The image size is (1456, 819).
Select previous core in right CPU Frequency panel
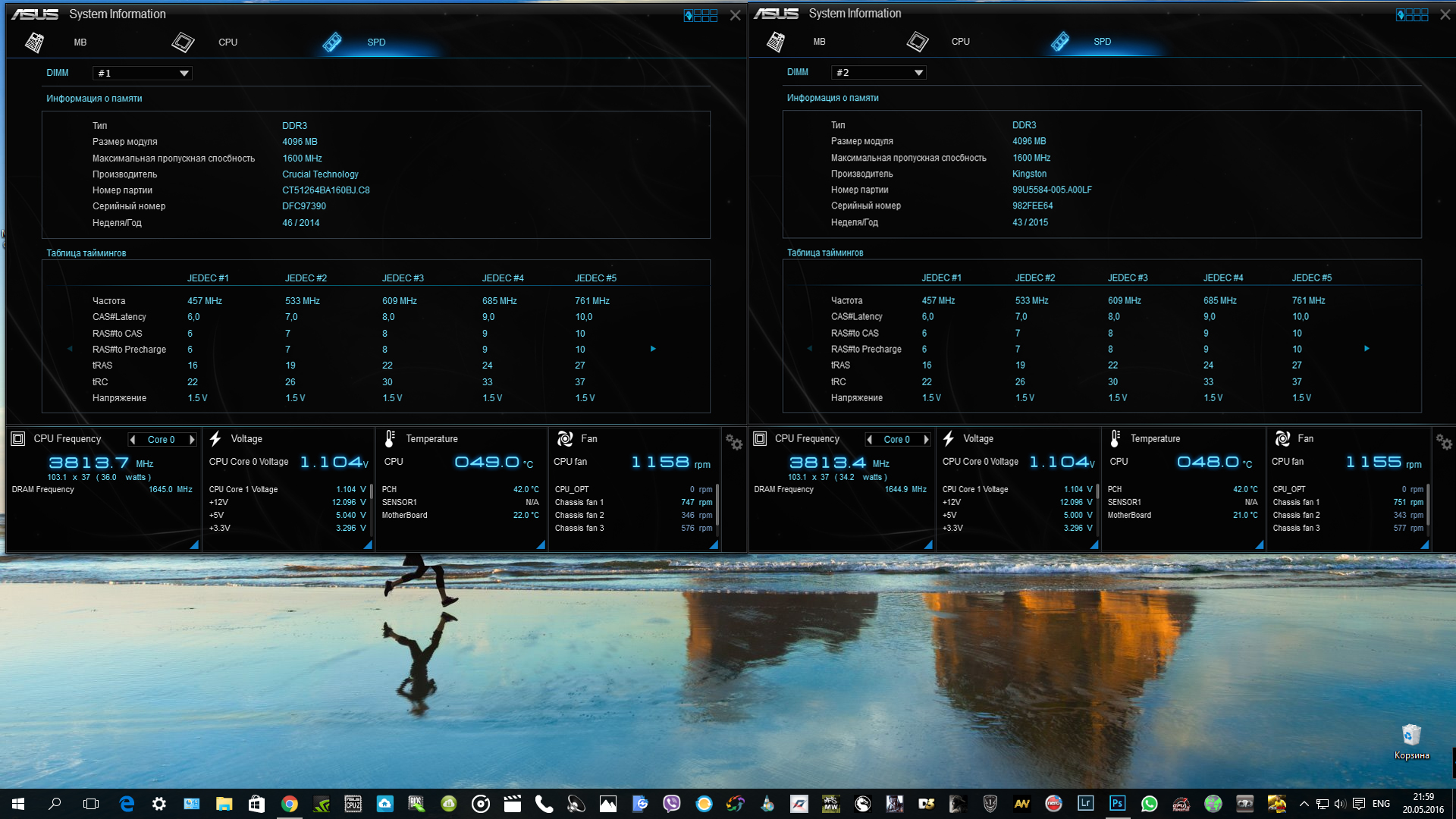coord(870,440)
